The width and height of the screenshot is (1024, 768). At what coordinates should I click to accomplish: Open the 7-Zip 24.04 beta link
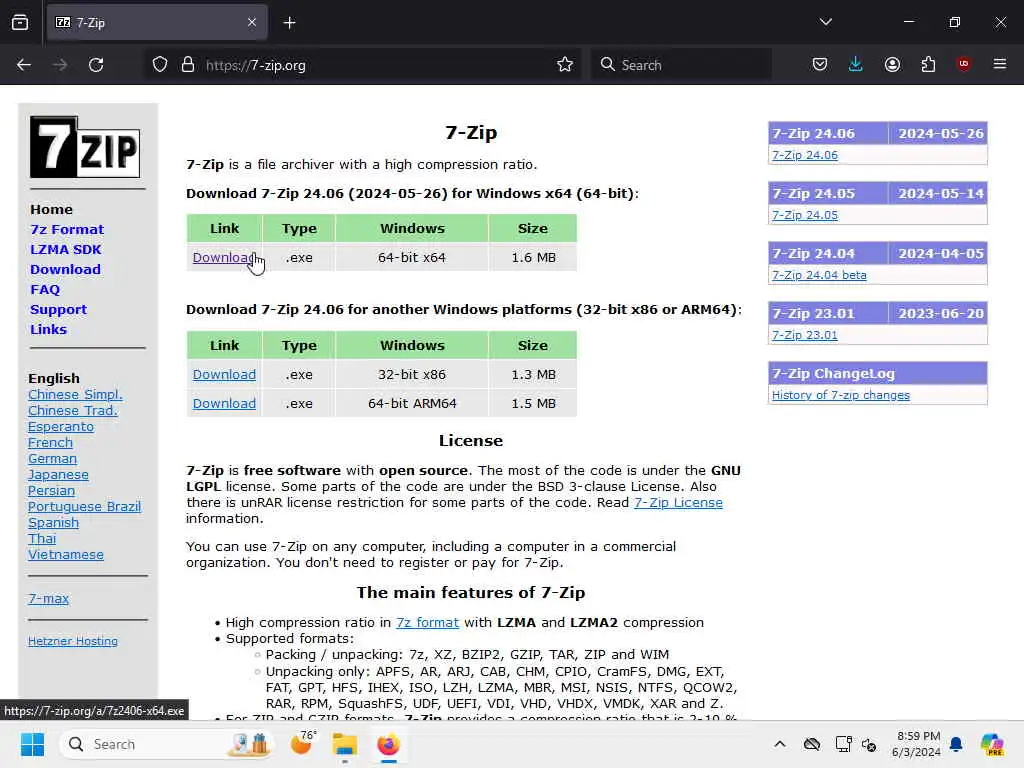coord(819,275)
